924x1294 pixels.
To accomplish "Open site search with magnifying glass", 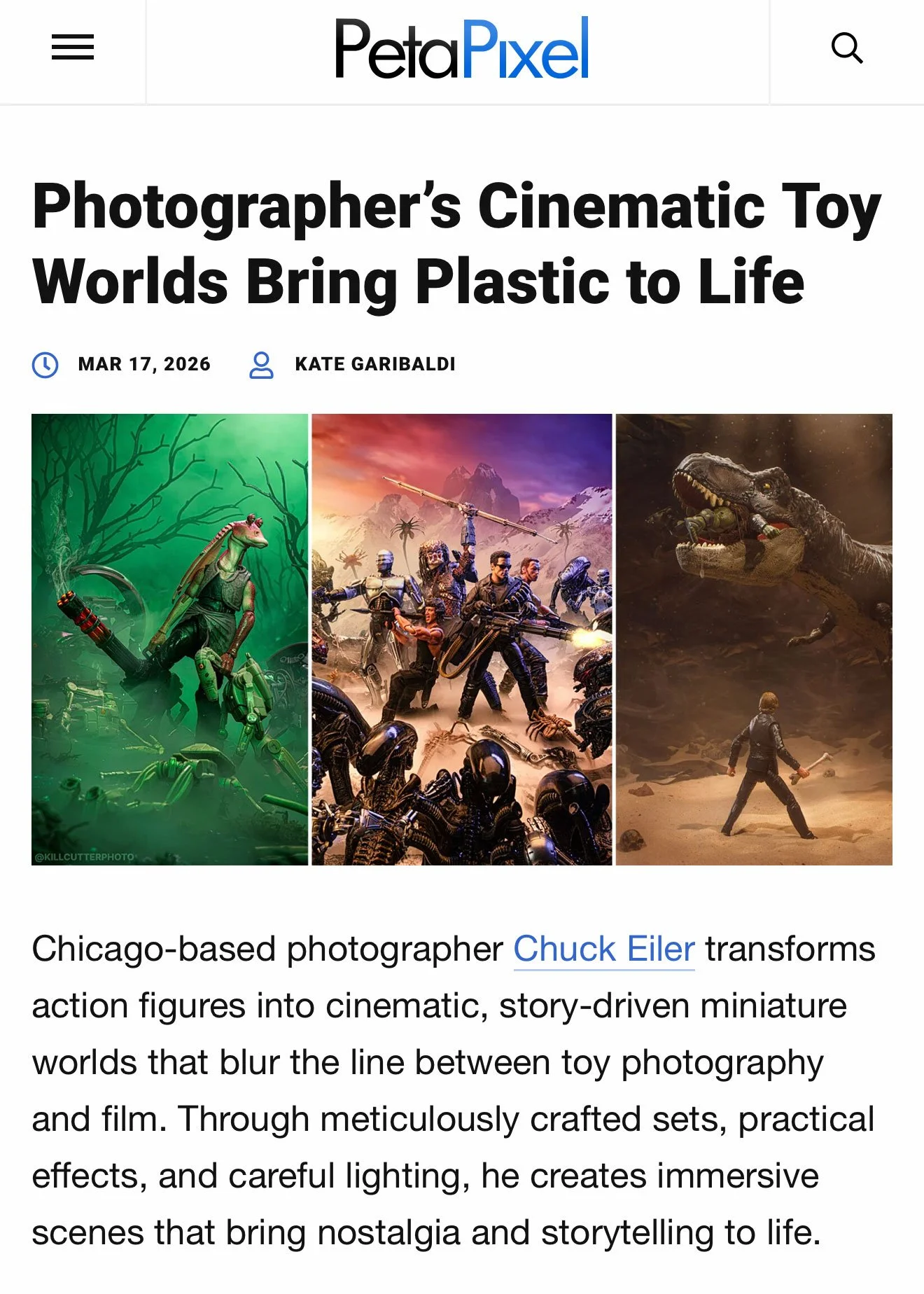I will tap(846, 48).
